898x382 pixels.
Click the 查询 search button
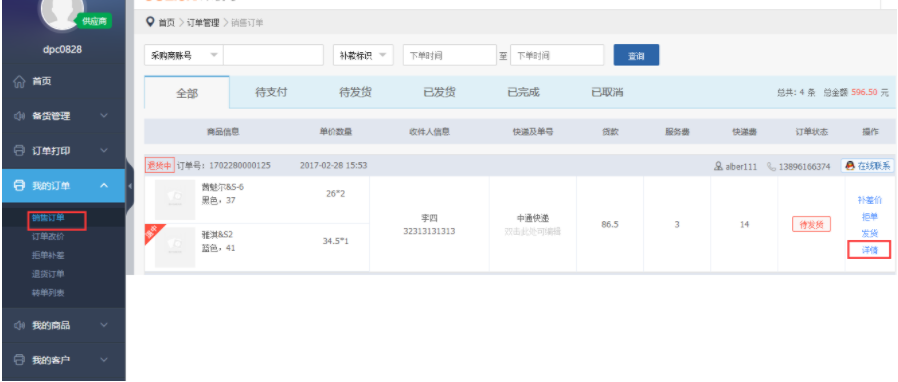[x=636, y=56]
